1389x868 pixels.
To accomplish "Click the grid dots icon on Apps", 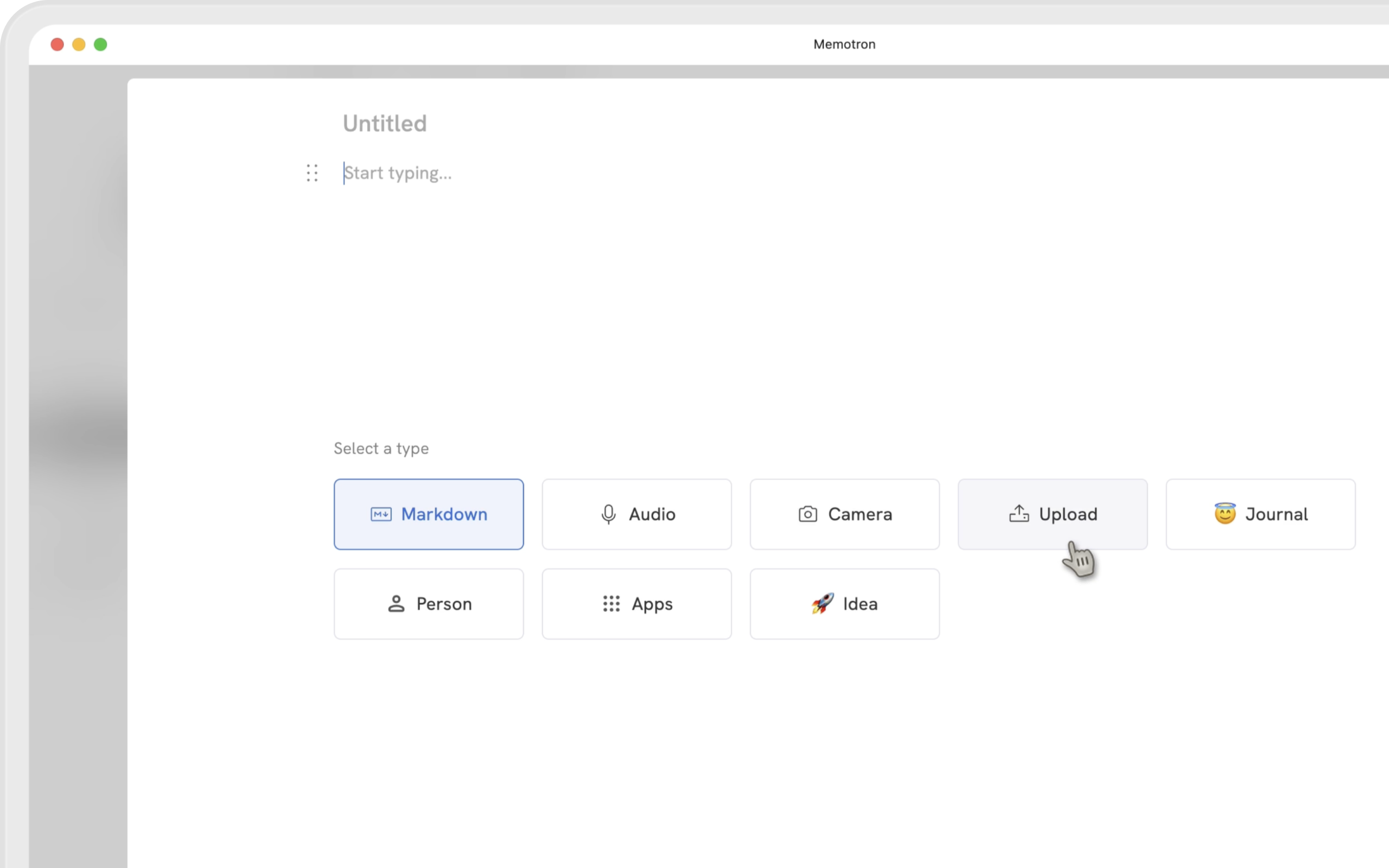I will (x=611, y=604).
